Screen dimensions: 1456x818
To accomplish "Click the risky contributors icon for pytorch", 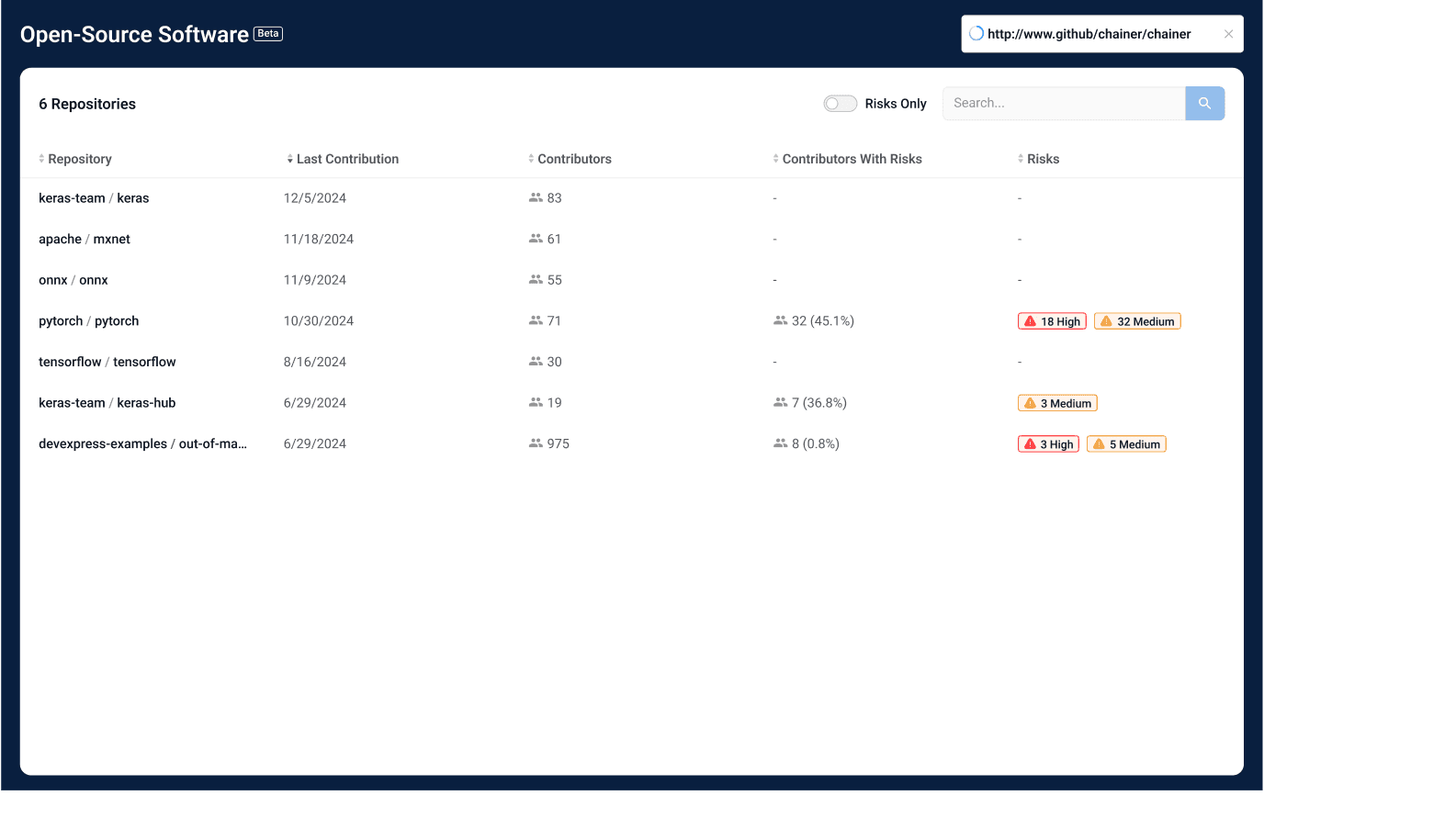I will pyautogui.click(x=780, y=321).
